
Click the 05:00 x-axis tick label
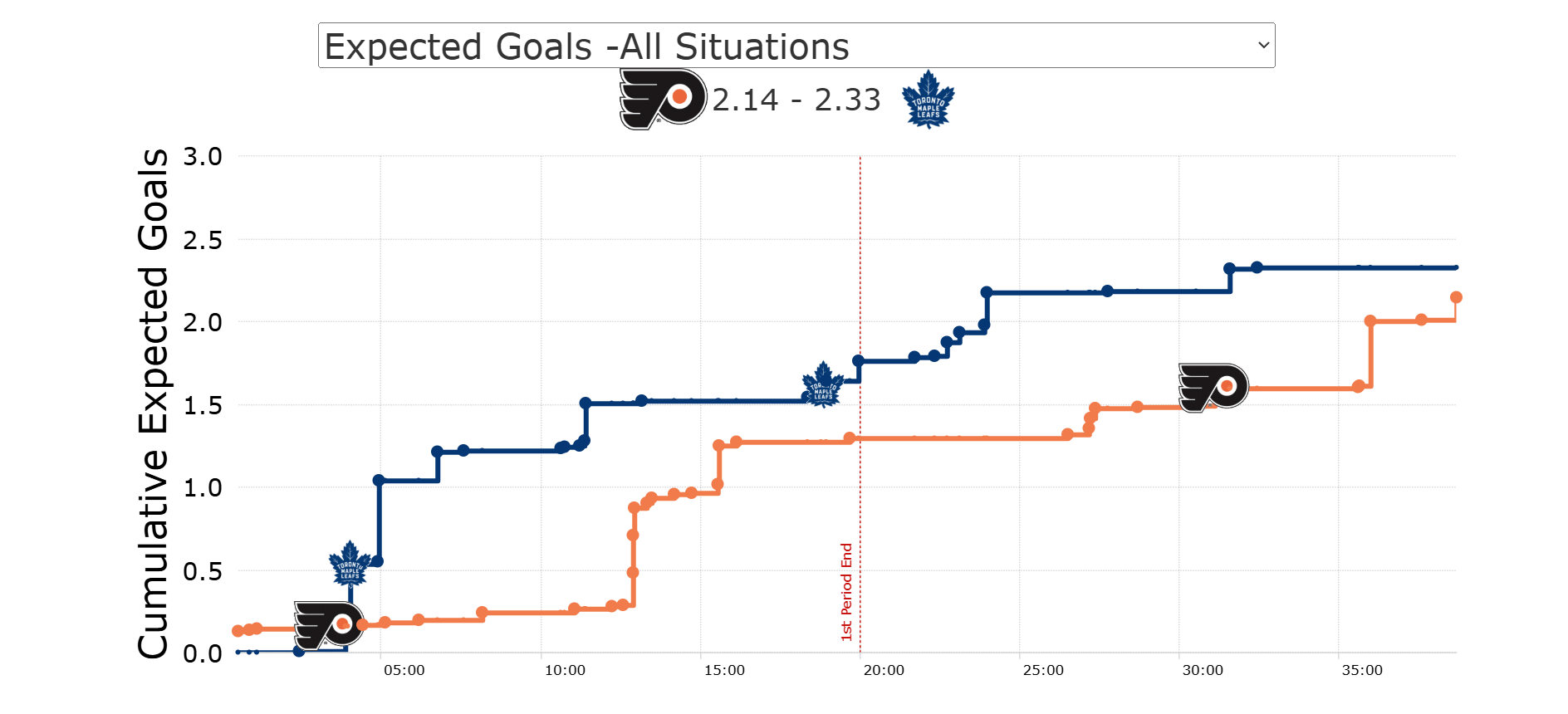click(x=404, y=670)
